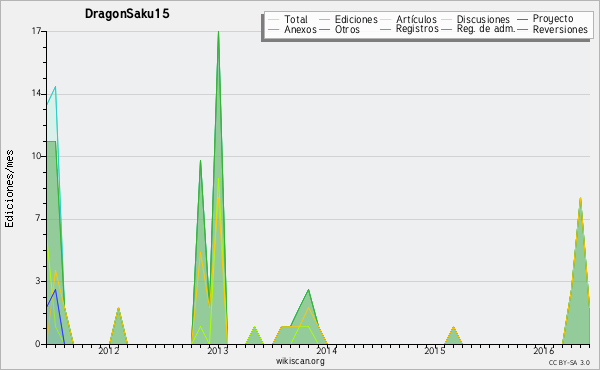The image size is (600, 370).
Task: Select the Reversiones legend entry
Action: point(560,29)
